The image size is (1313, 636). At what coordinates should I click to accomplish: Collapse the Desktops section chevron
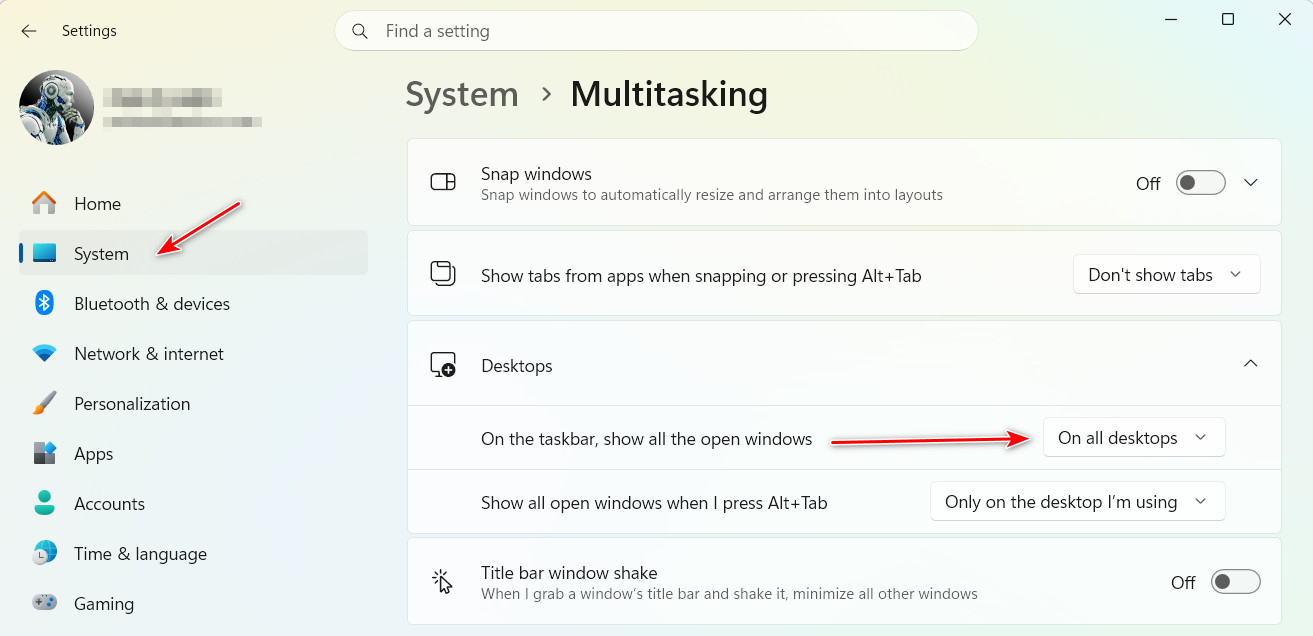(x=1250, y=364)
